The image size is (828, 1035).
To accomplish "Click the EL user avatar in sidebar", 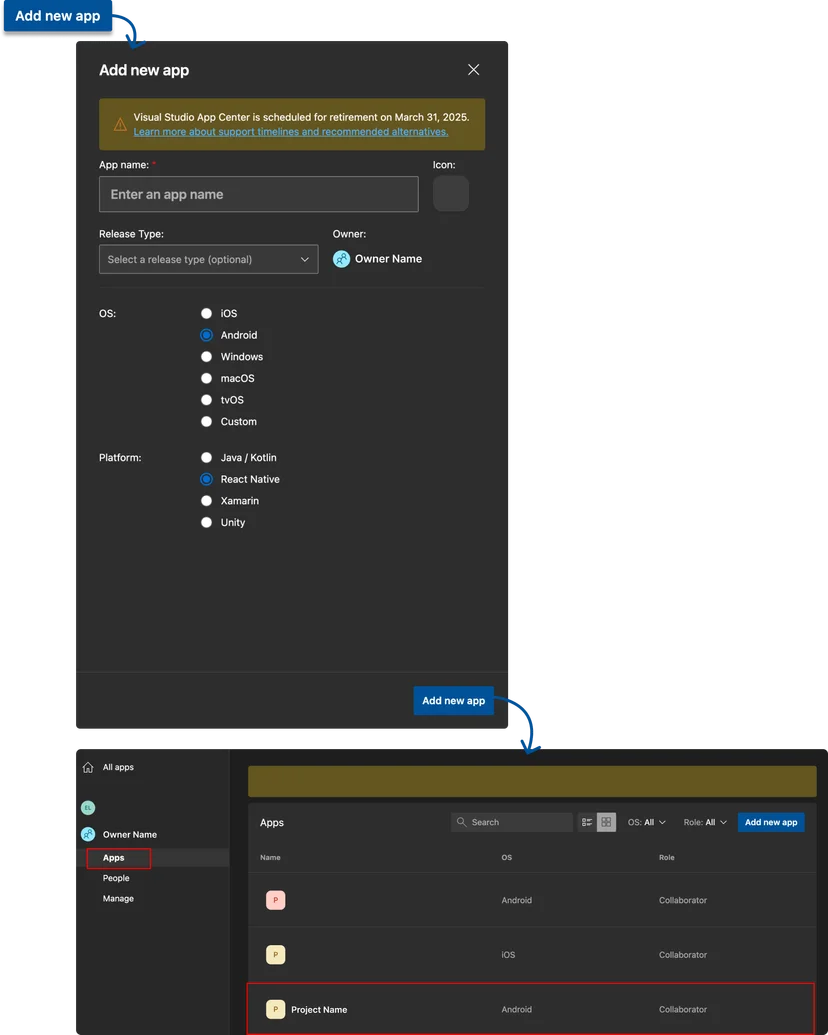I will pos(88,807).
